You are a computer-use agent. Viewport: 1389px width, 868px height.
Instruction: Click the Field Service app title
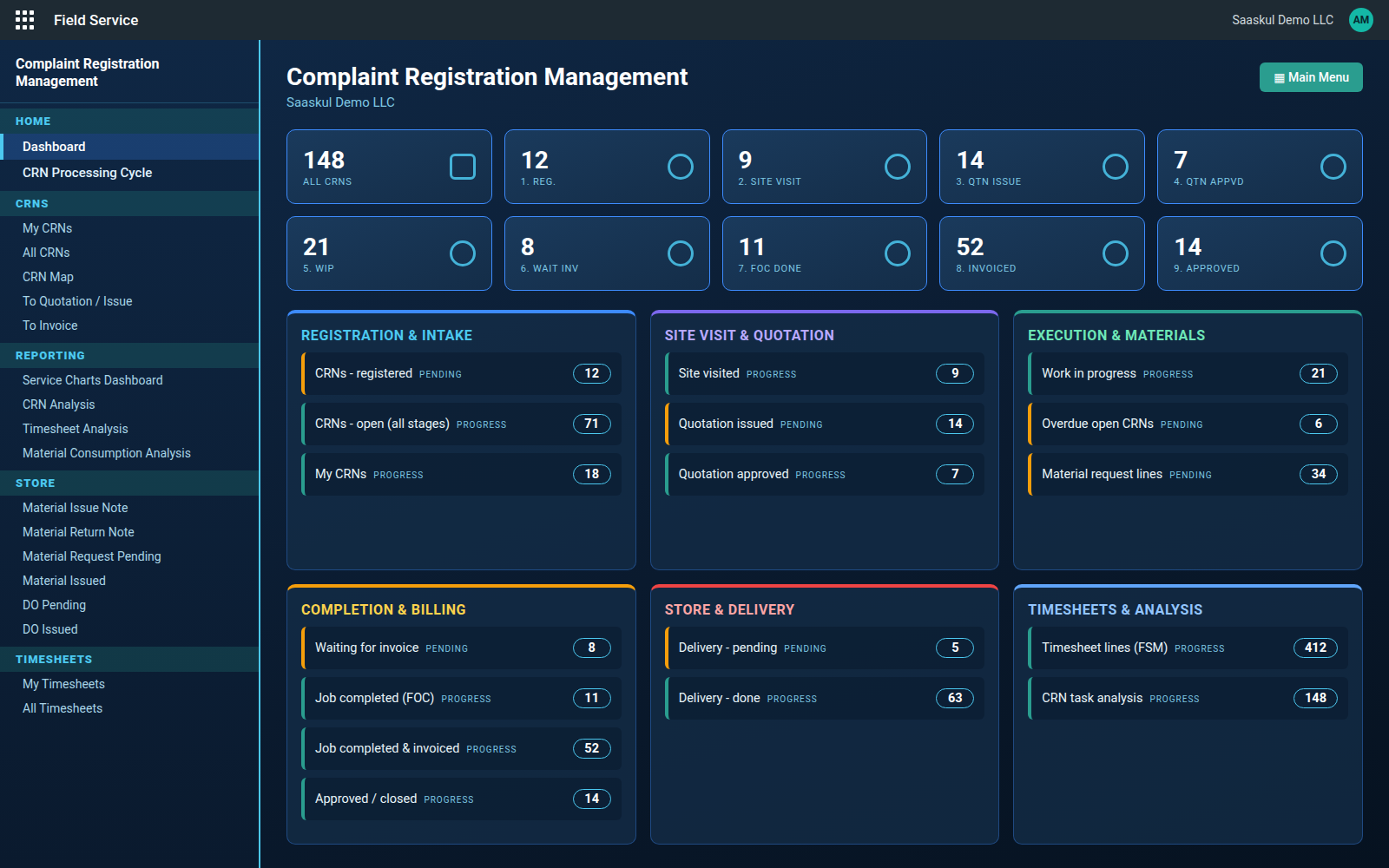pyautogui.click(x=95, y=20)
